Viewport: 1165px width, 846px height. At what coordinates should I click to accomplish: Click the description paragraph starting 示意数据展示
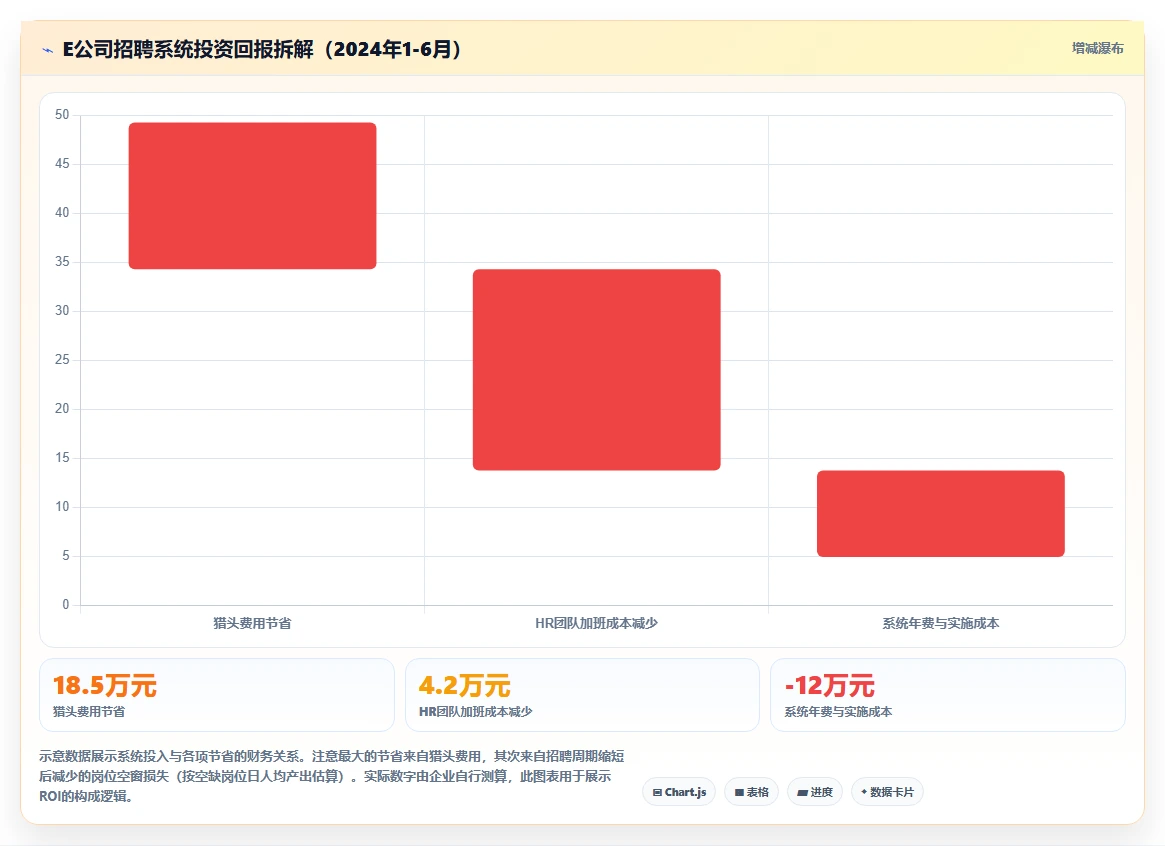point(331,776)
